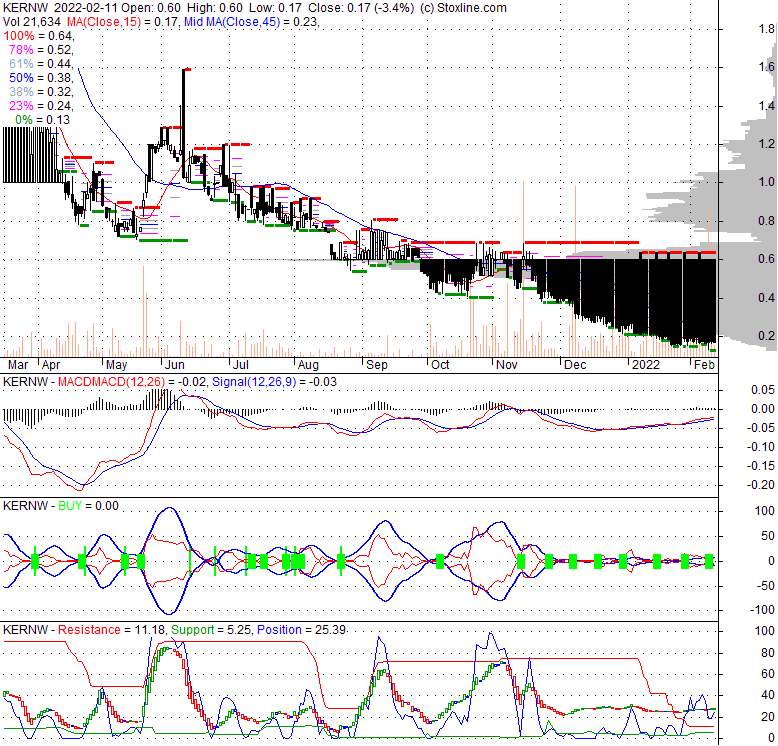Click the green 'Support' legend label

click(x=193, y=630)
